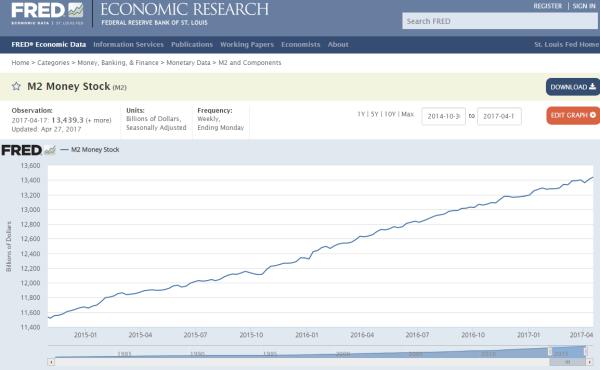Click the EDIT GRAPH button
The height and width of the screenshot is (370, 600).
pyautogui.click(x=573, y=115)
